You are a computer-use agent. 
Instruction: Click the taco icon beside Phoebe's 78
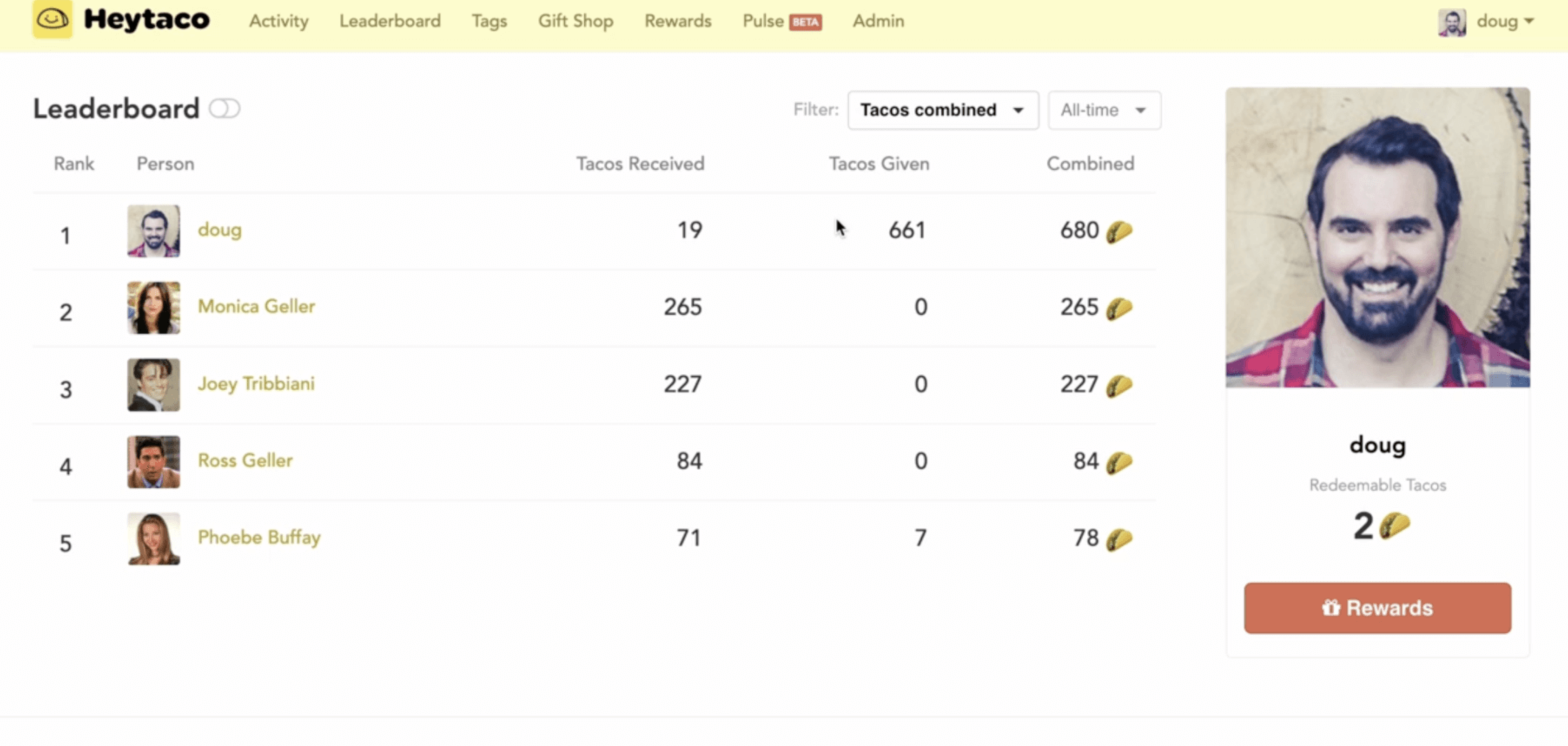1119,539
